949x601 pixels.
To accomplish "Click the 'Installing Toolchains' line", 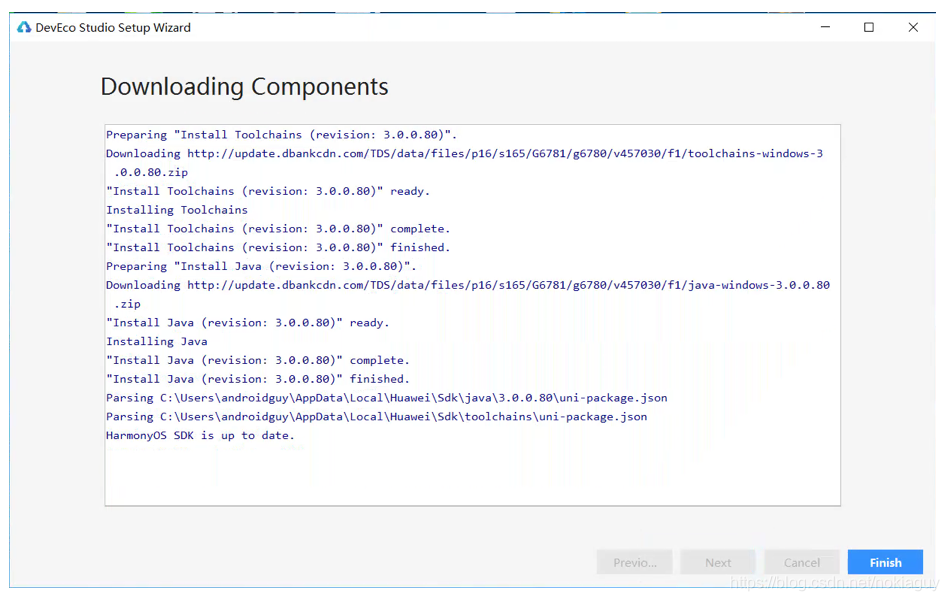I will pos(177,209).
